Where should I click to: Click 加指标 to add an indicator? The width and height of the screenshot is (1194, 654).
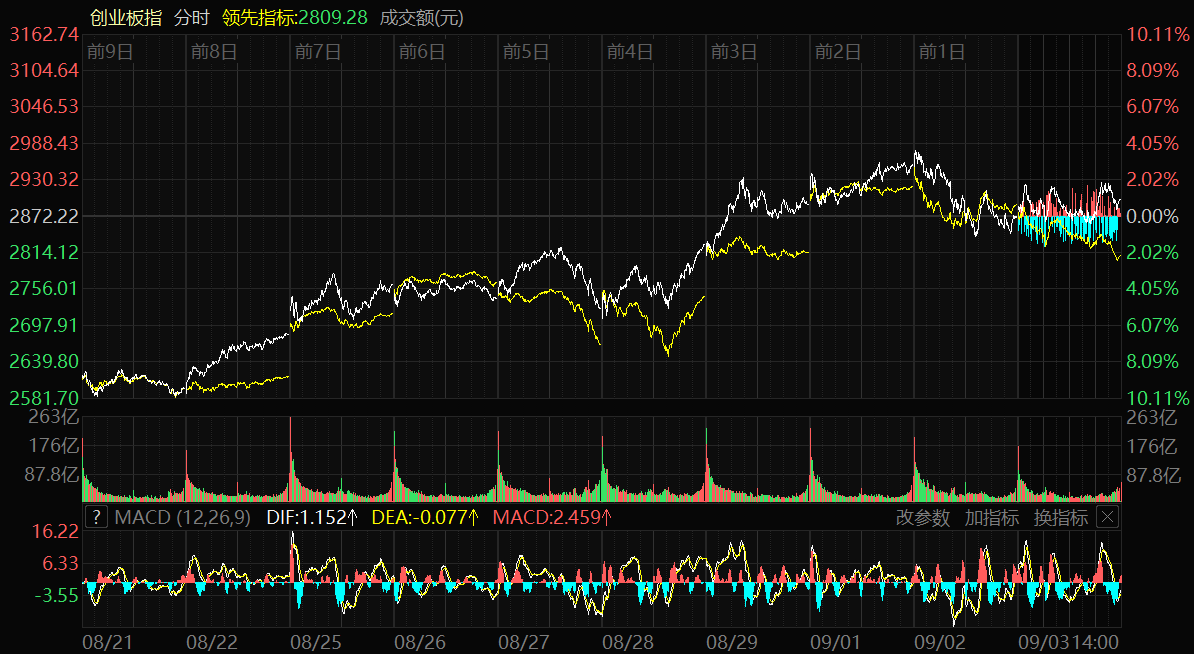[x=991, y=517]
